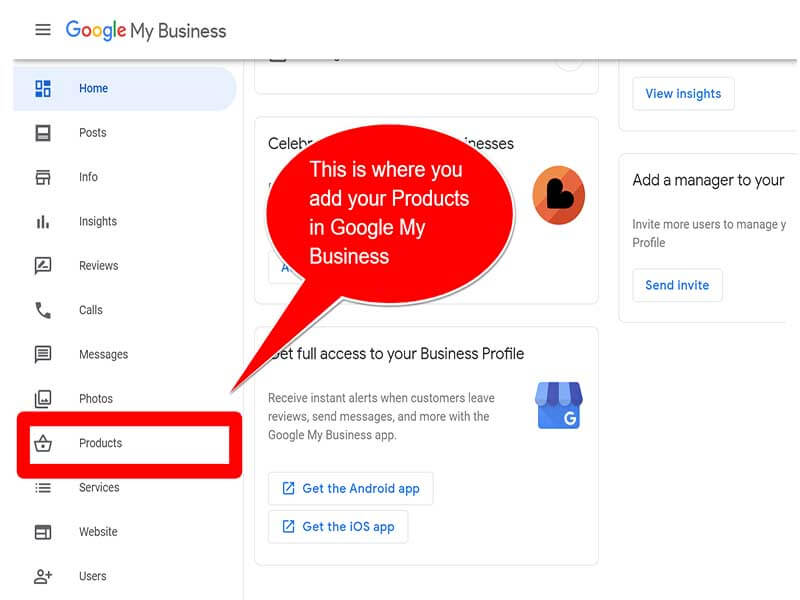Click the external link icon beside iOS app

[288, 526]
